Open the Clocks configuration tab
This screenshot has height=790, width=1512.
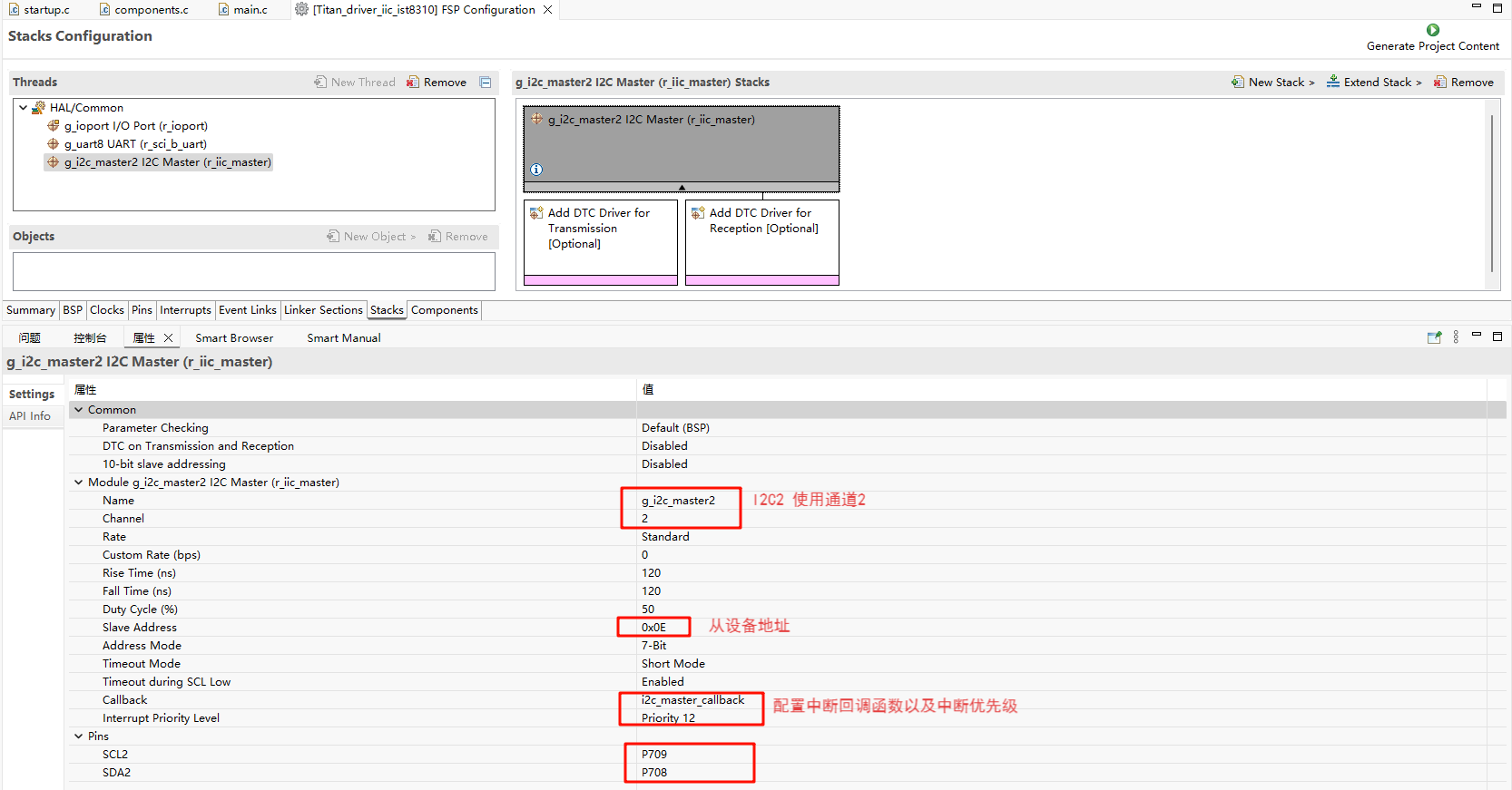click(x=106, y=310)
